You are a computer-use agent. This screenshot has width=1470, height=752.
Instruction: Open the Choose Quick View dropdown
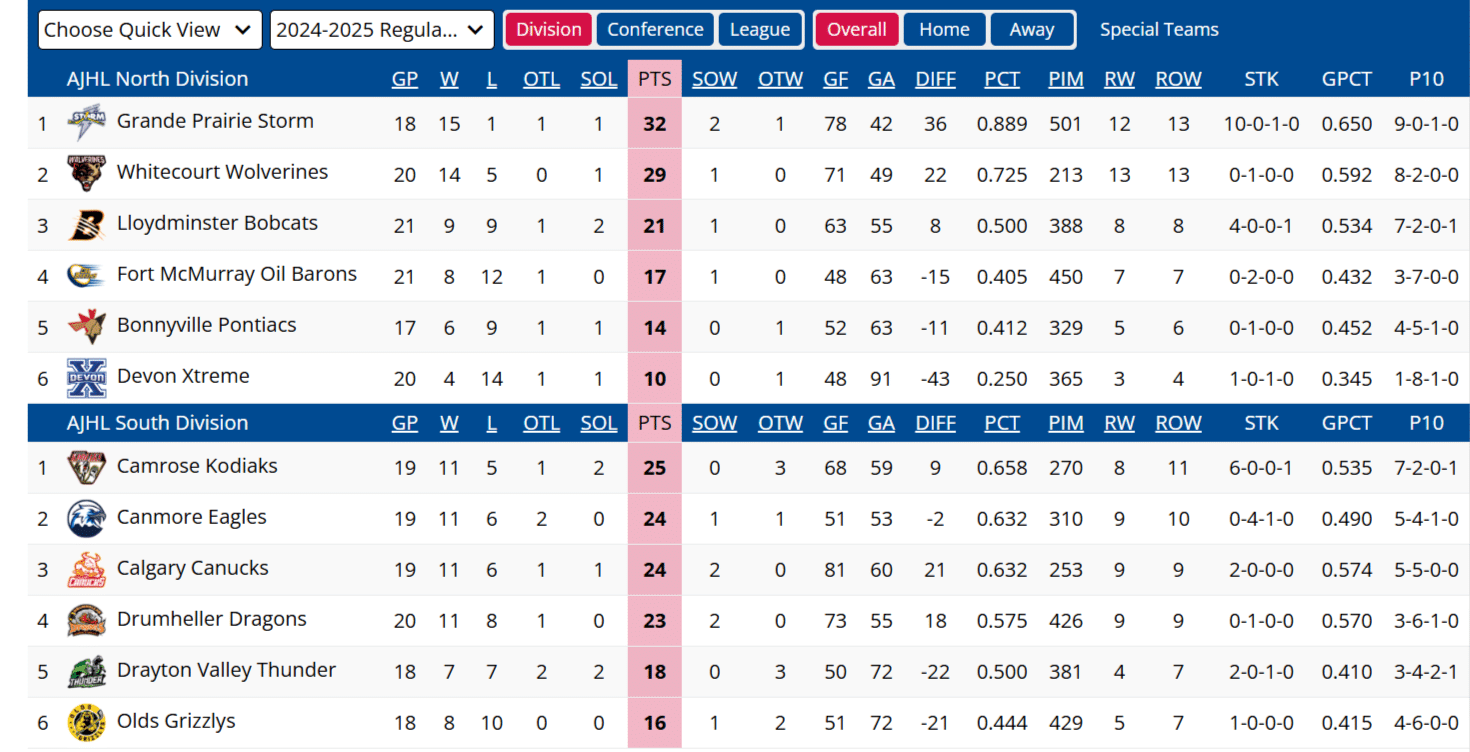click(150, 30)
